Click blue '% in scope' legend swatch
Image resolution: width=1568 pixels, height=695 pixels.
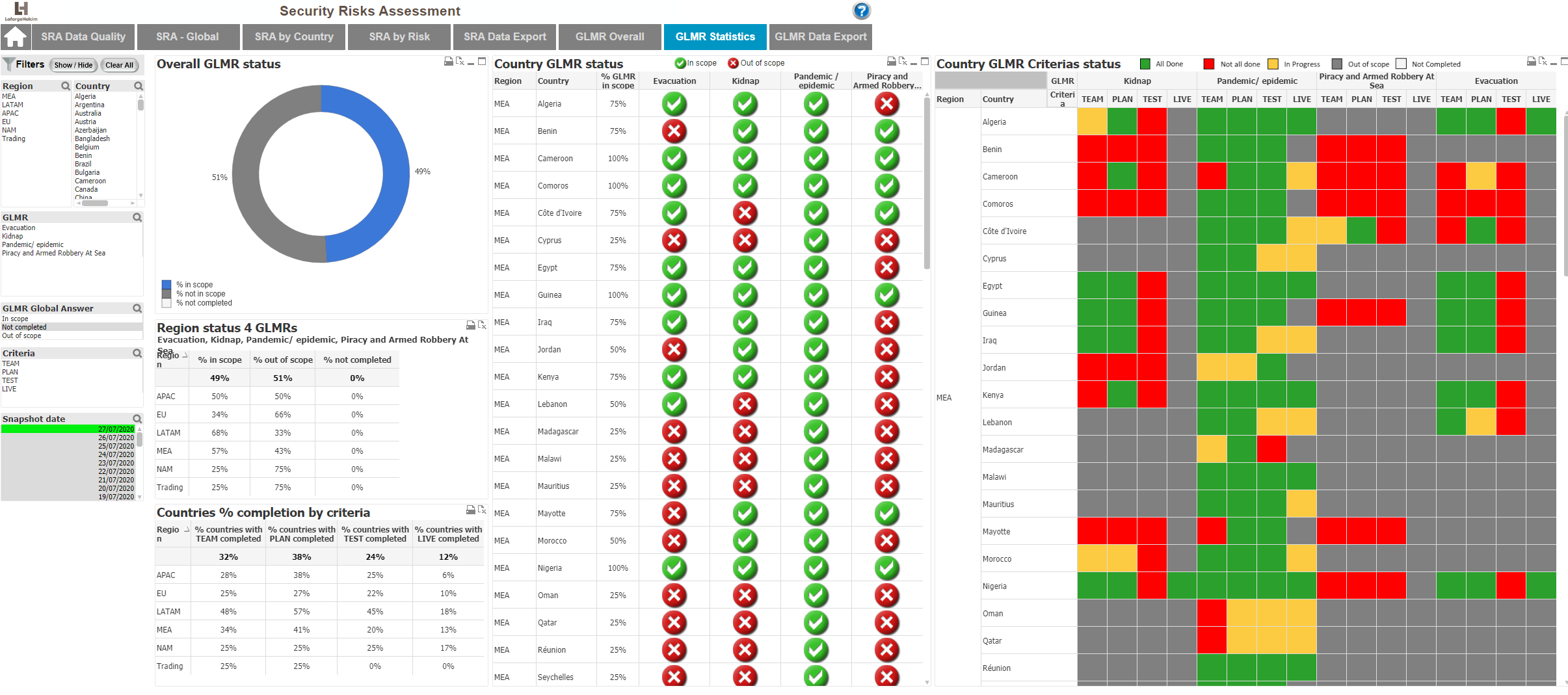click(166, 285)
